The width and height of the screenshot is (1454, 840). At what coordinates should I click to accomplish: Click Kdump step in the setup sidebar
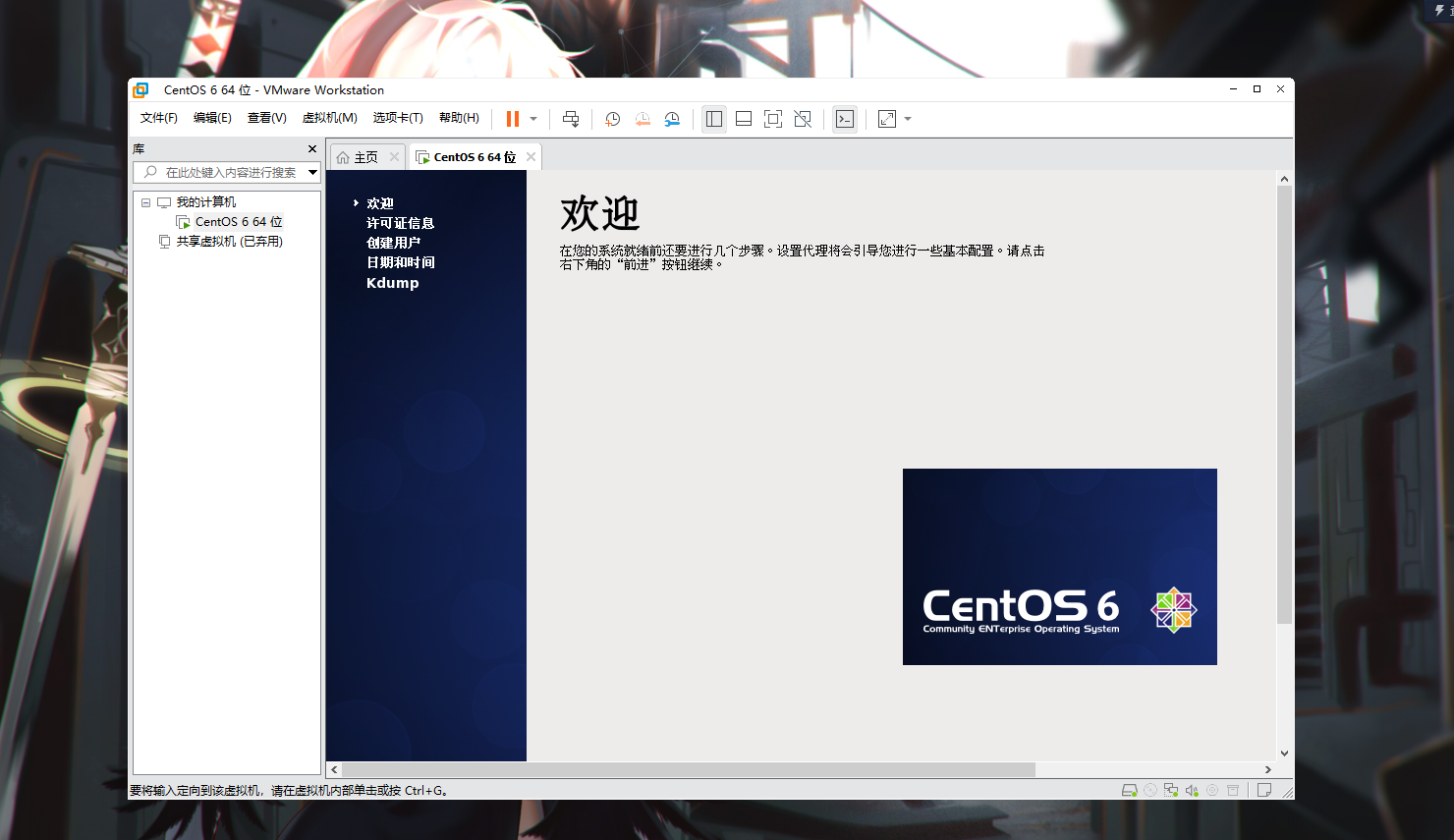pos(392,283)
